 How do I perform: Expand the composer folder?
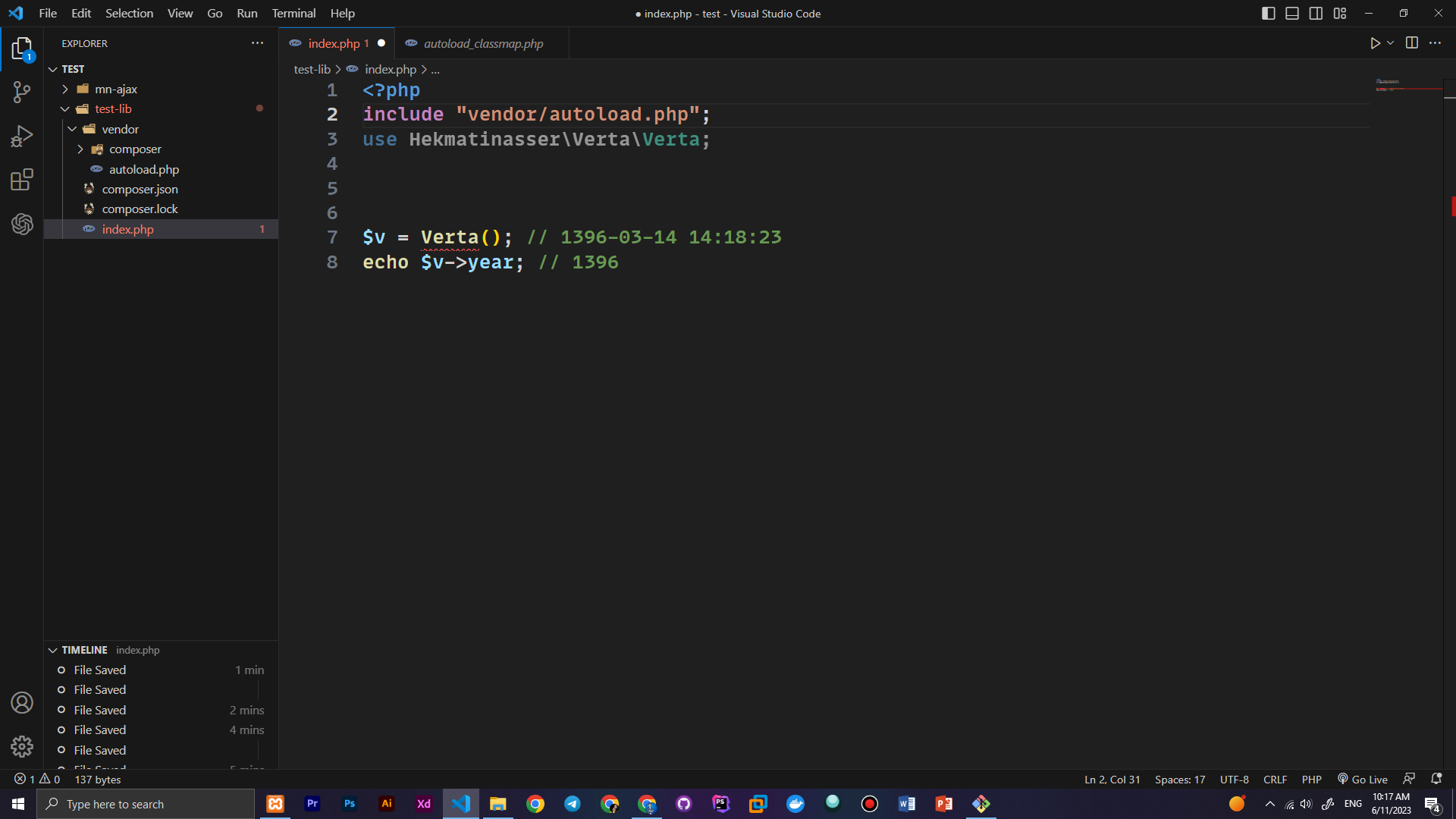pyautogui.click(x=161, y=149)
